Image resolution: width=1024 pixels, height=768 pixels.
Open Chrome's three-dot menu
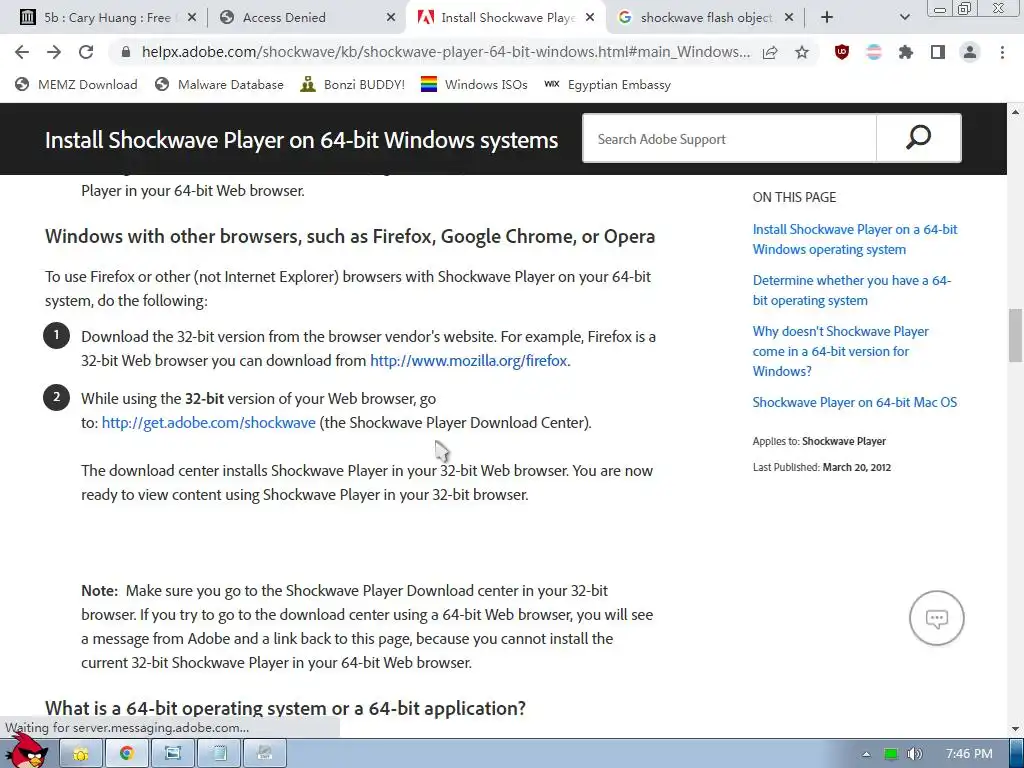tap(1002, 52)
